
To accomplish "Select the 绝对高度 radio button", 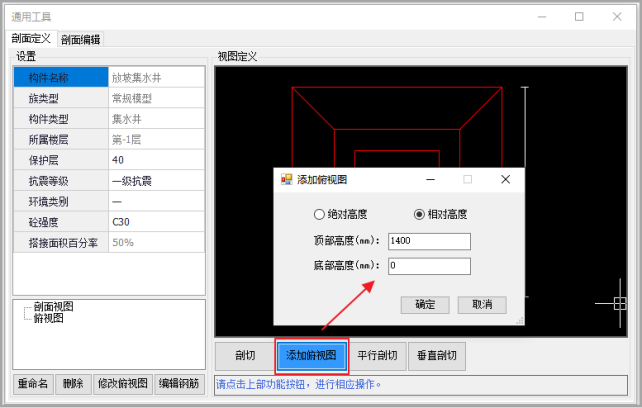I will point(320,214).
